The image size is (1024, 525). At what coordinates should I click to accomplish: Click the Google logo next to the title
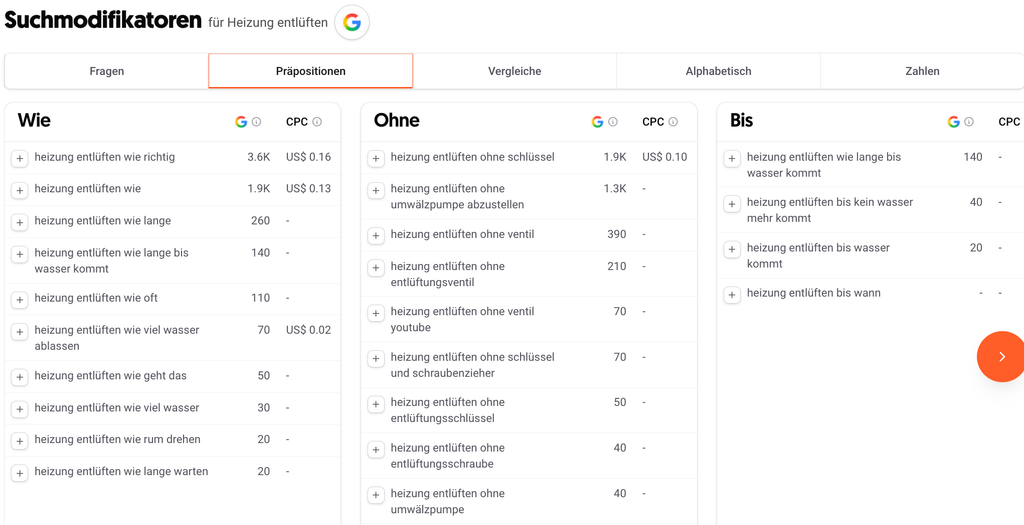tap(352, 23)
